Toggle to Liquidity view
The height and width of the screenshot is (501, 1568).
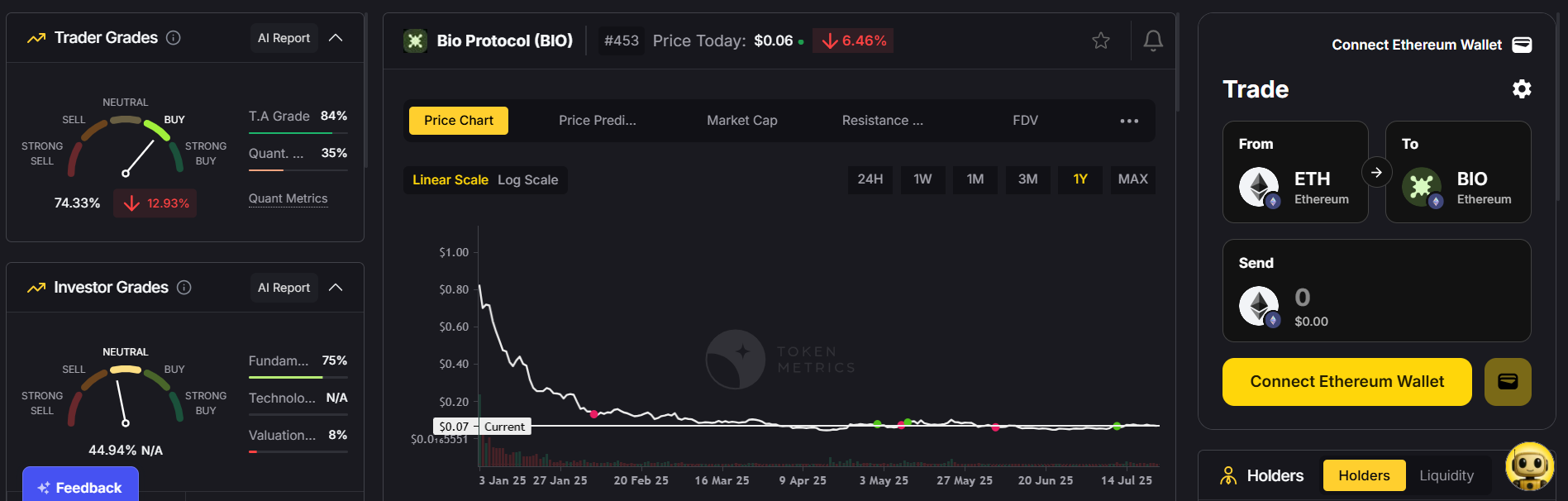click(1446, 475)
